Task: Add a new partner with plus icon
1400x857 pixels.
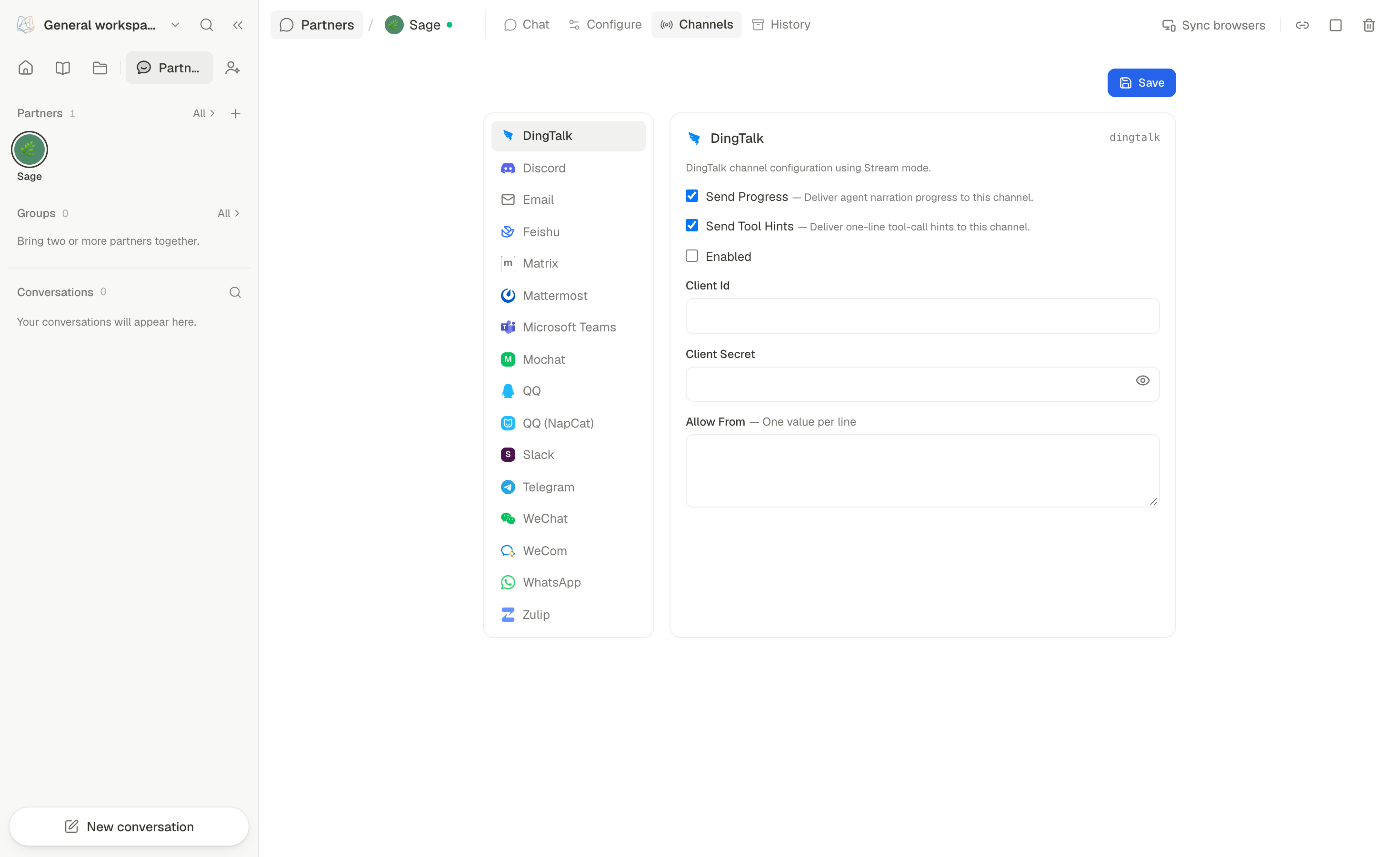Action: click(236, 114)
